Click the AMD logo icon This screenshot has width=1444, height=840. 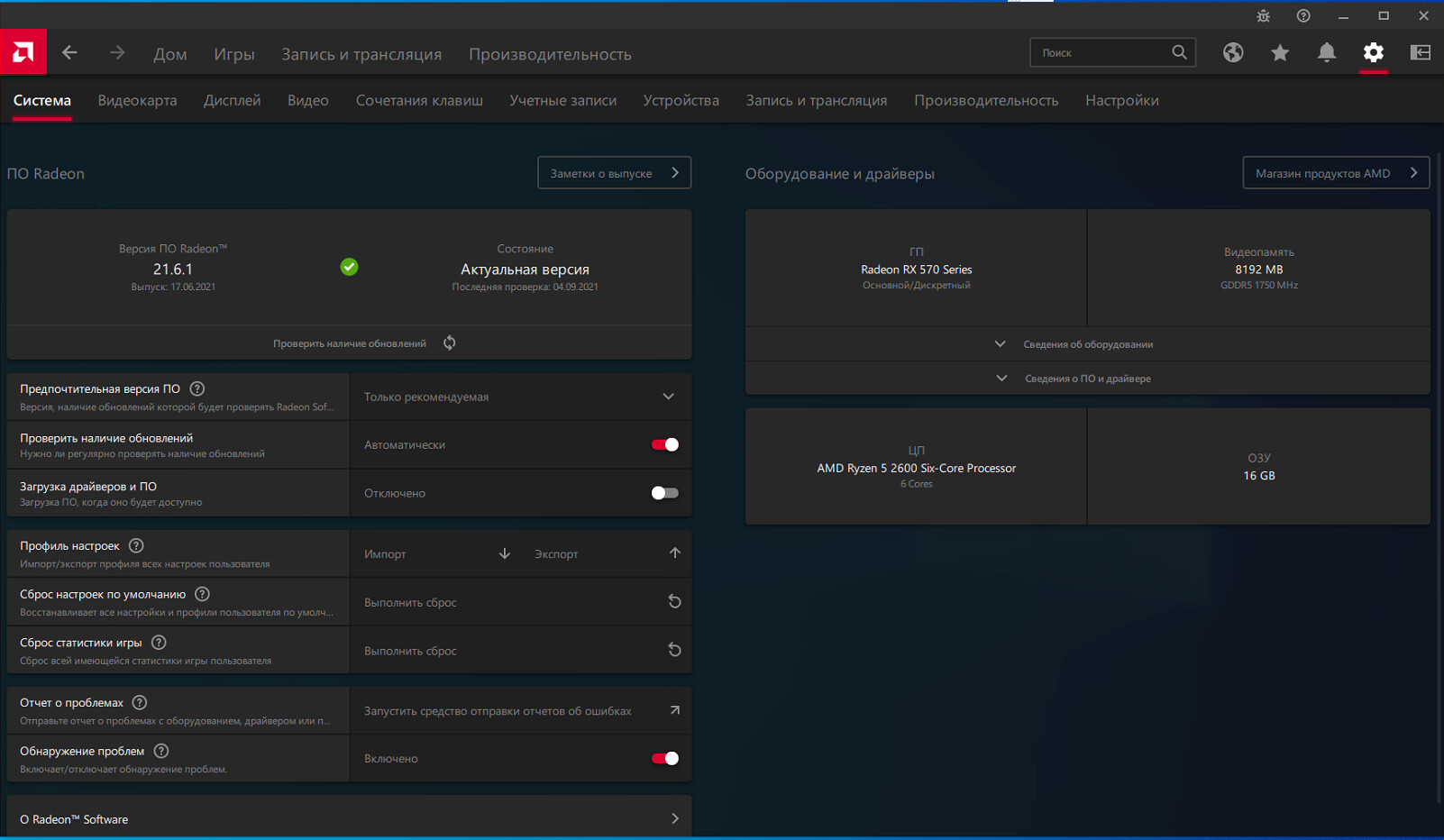click(23, 52)
